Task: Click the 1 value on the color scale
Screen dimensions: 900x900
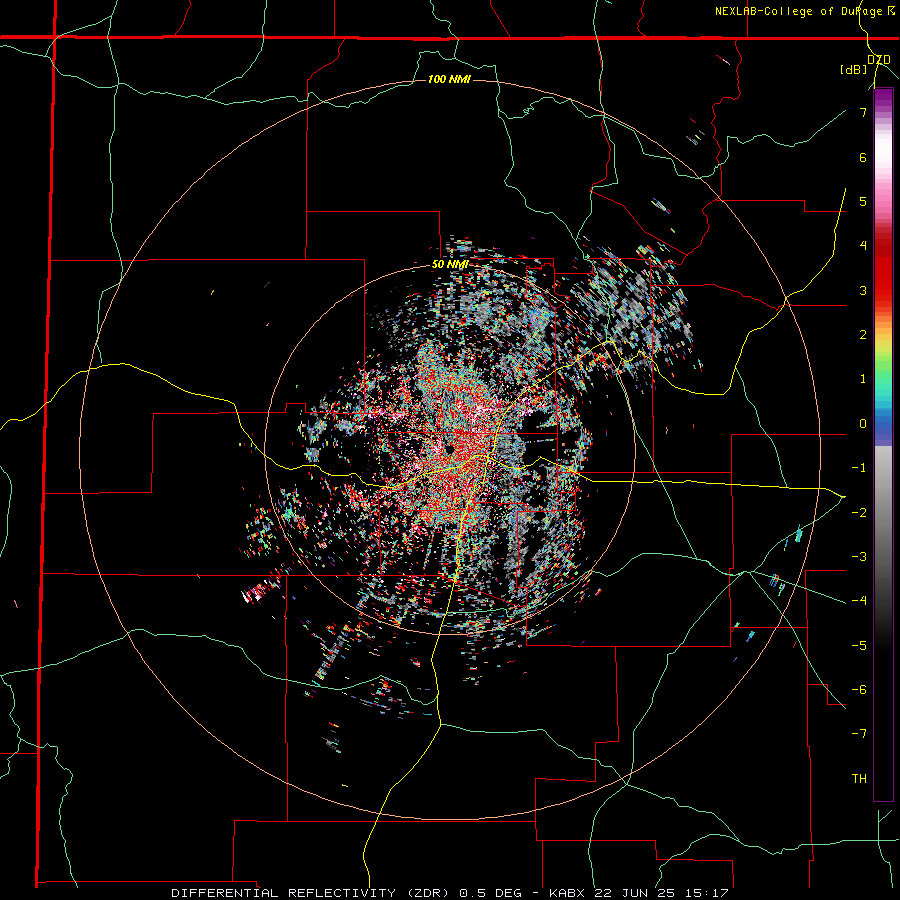Action: click(863, 379)
